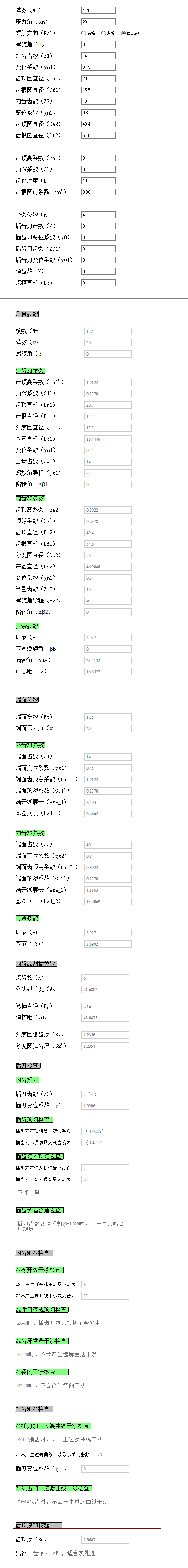Click the 齿根圆角系数 (ro') input field
188x1568 pixels.
tap(98, 192)
